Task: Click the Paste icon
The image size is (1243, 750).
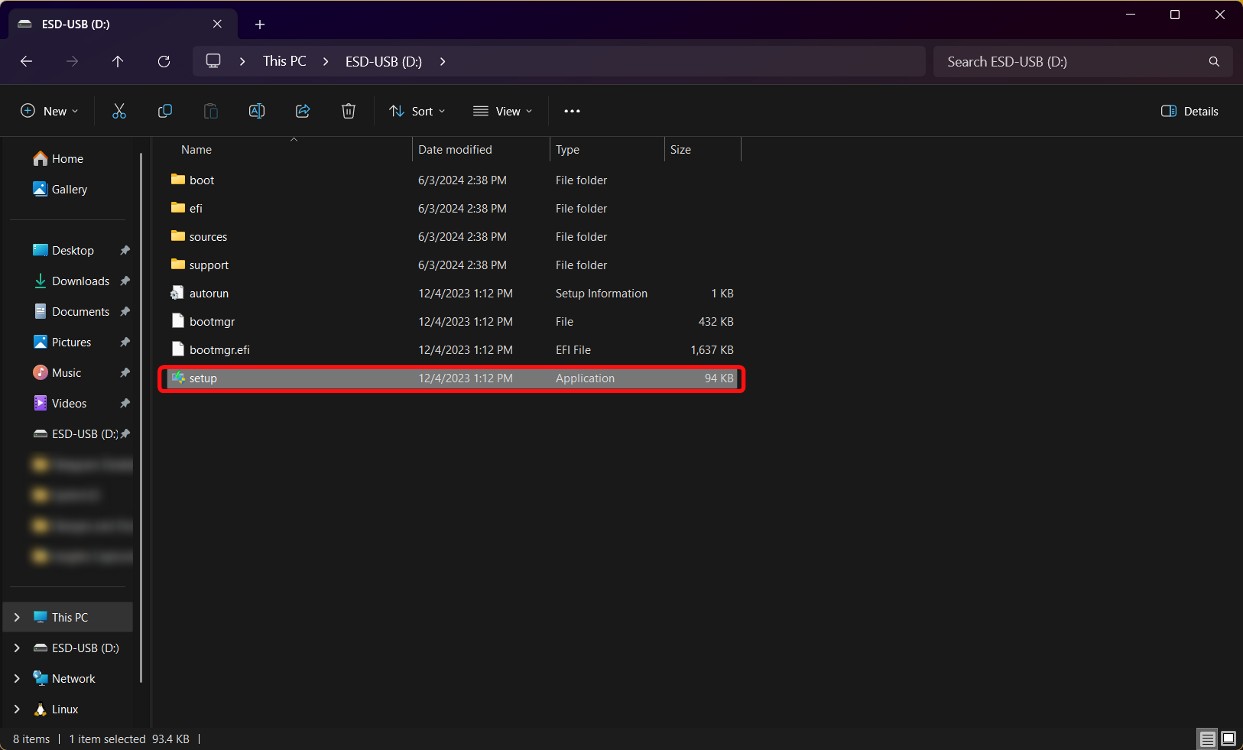Action: click(x=210, y=111)
